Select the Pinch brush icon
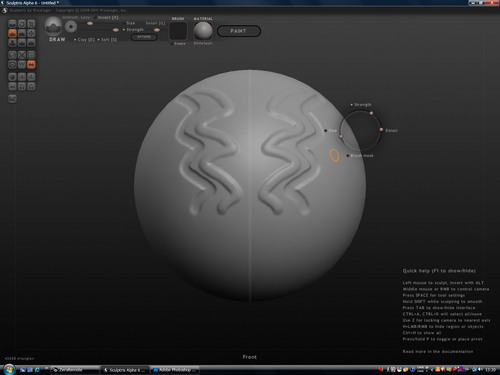Screen dimensions: 500x375 tap(22, 42)
